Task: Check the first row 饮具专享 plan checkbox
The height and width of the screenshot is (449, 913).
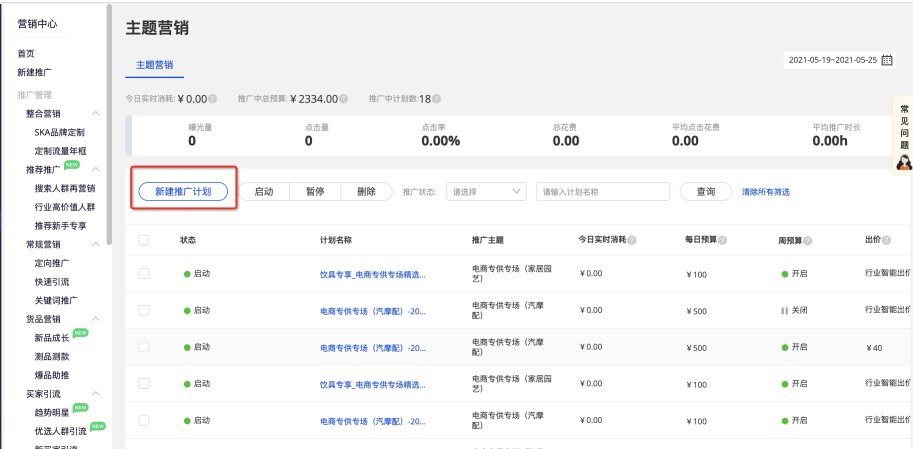Action: (x=144, y=273)
